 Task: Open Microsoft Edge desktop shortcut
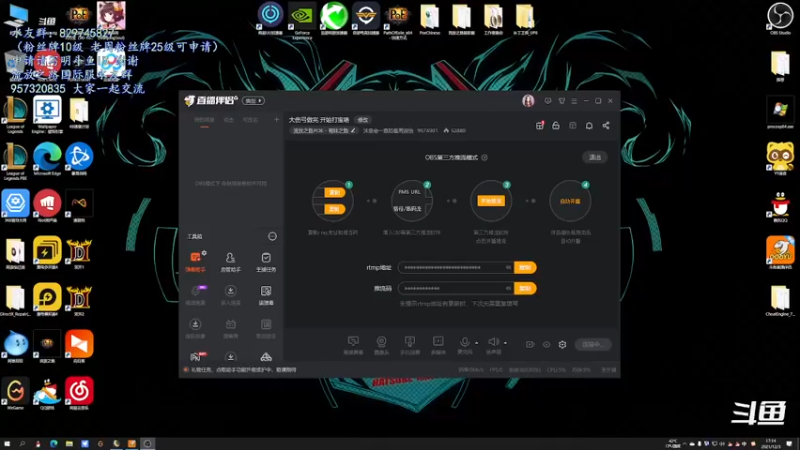(x=47, y=159)
